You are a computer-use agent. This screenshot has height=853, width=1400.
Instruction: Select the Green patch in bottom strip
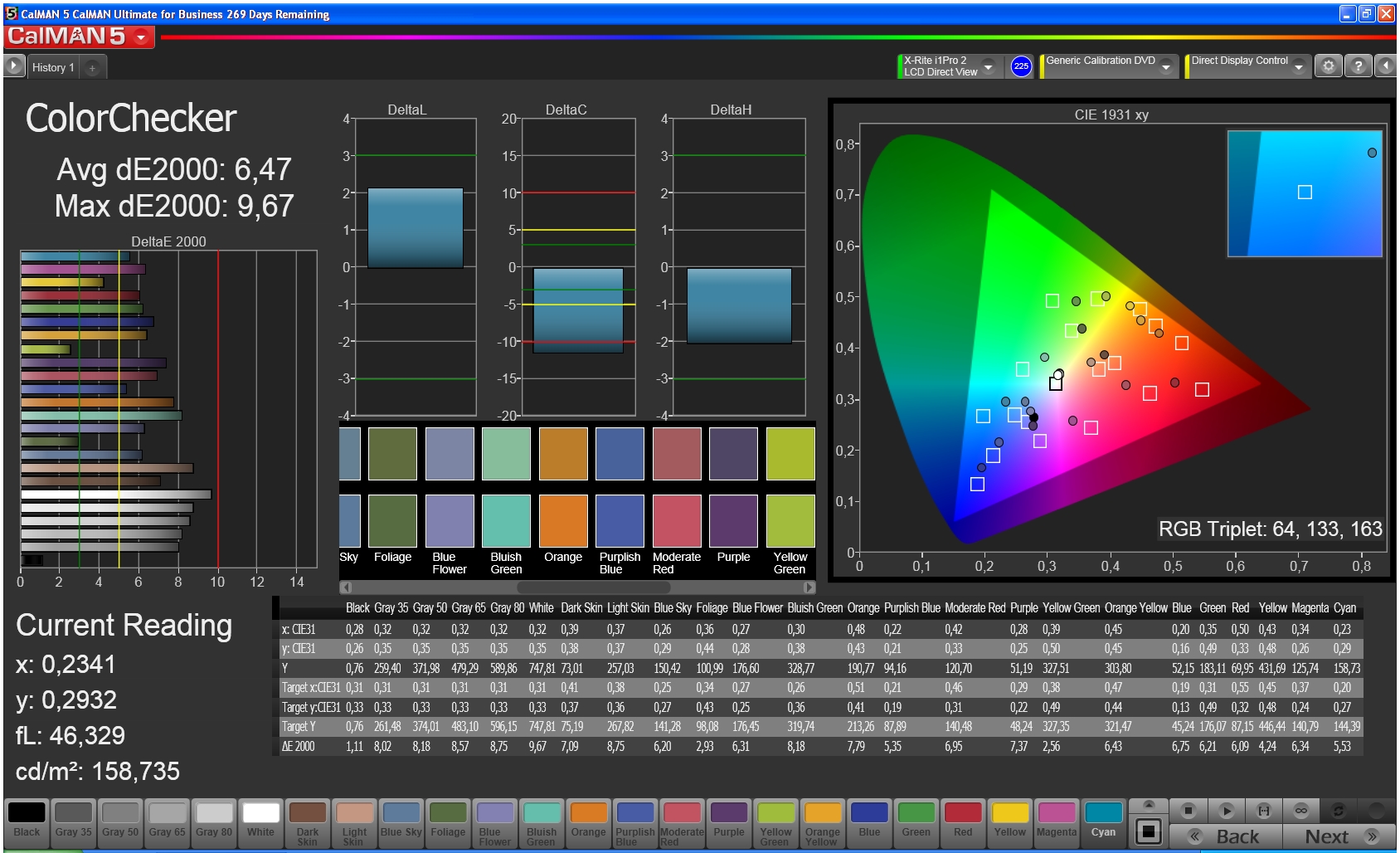pos(916,822)
